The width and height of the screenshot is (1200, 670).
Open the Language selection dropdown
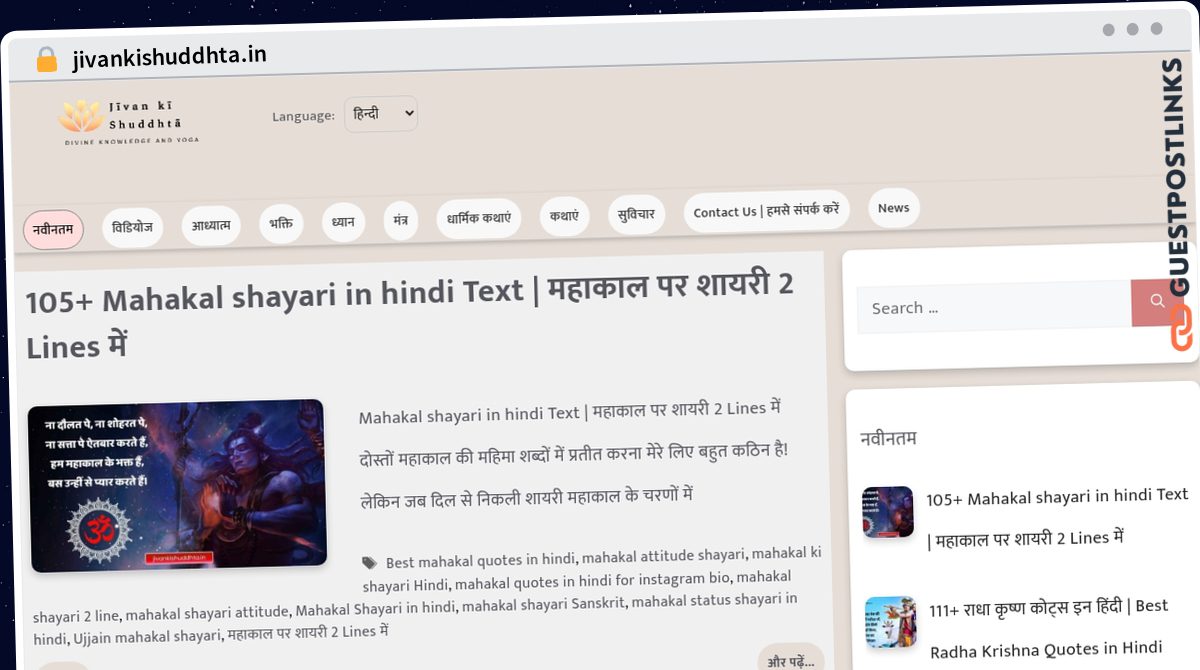pyautogui.click(x=380, y=113)
